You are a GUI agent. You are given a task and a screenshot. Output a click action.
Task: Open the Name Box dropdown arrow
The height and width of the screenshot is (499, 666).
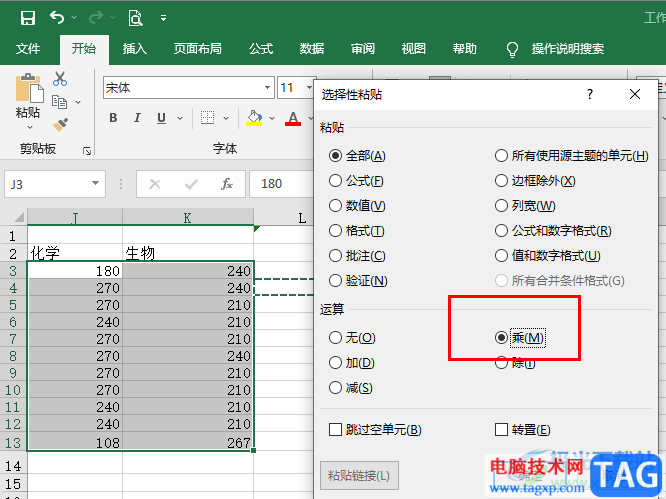[x=96, y=183]
